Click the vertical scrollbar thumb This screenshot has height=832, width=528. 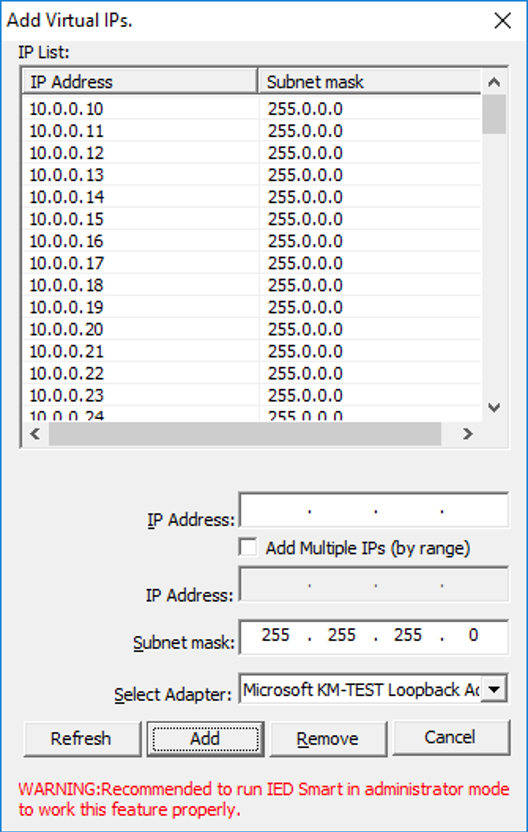[x=494, y=114]
